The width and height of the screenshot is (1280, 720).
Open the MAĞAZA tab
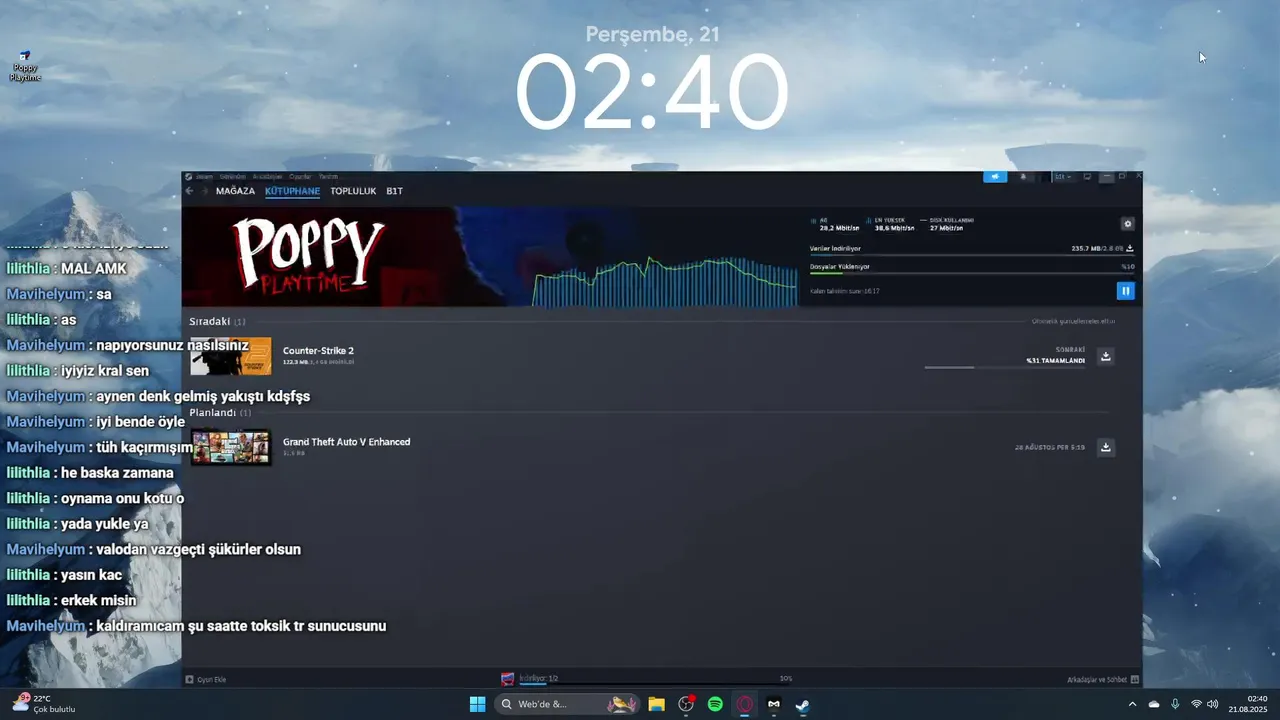235,191
